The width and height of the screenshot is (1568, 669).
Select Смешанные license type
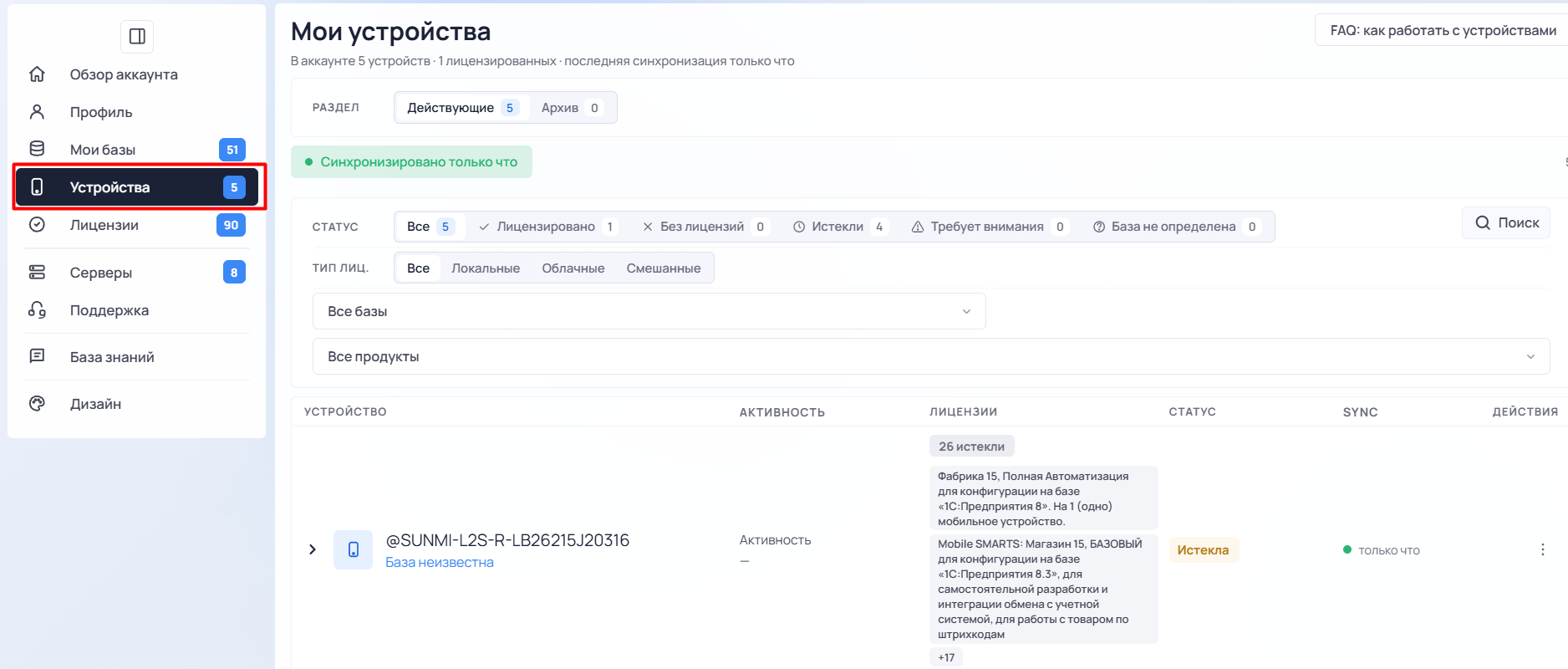pos(664,268)
